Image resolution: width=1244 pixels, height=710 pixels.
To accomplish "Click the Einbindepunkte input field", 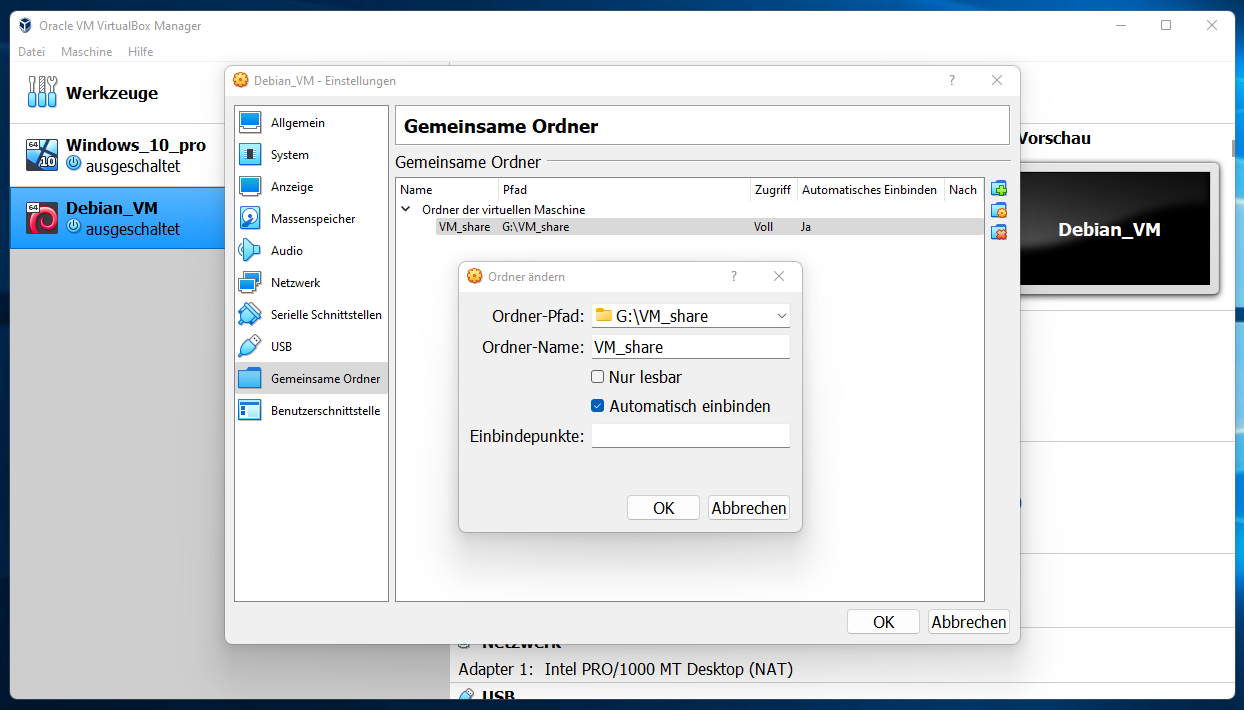I will 691,436.
